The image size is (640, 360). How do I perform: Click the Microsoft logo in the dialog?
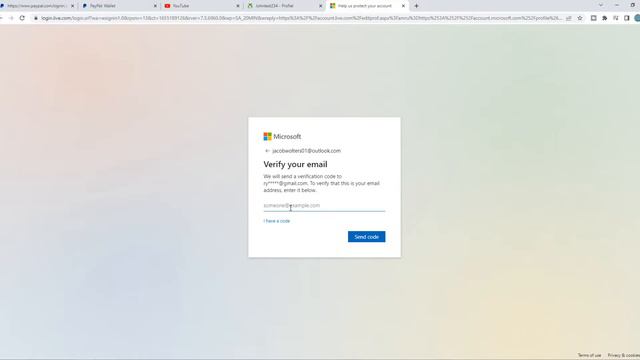[x=282, y=136]
